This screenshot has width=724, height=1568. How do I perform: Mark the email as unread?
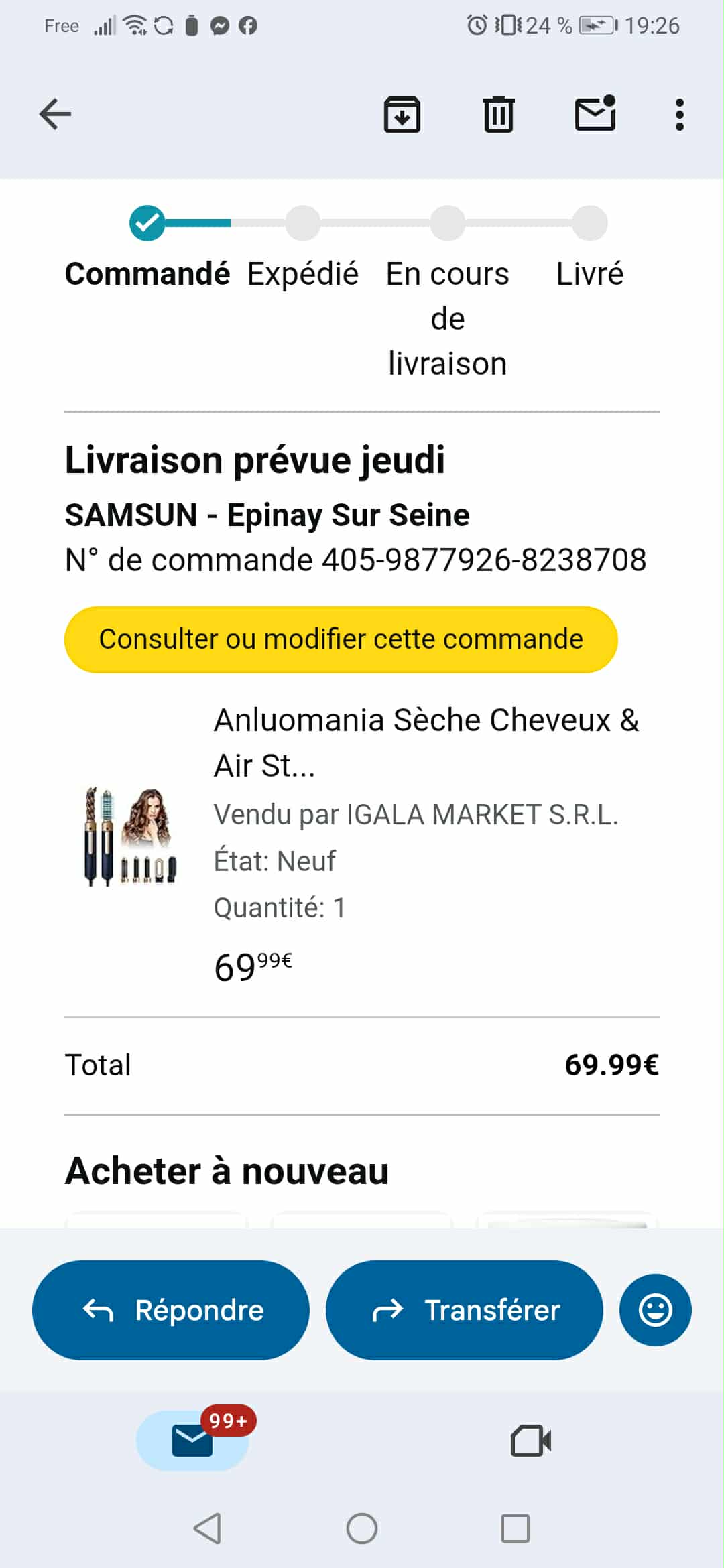595,113
